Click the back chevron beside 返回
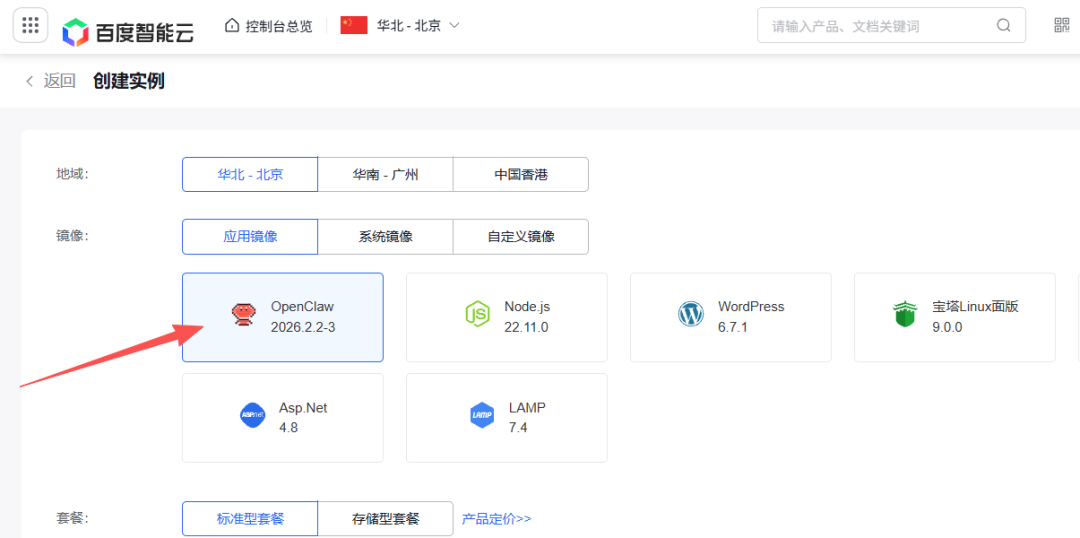The image size is (1080, 538). 30,81
